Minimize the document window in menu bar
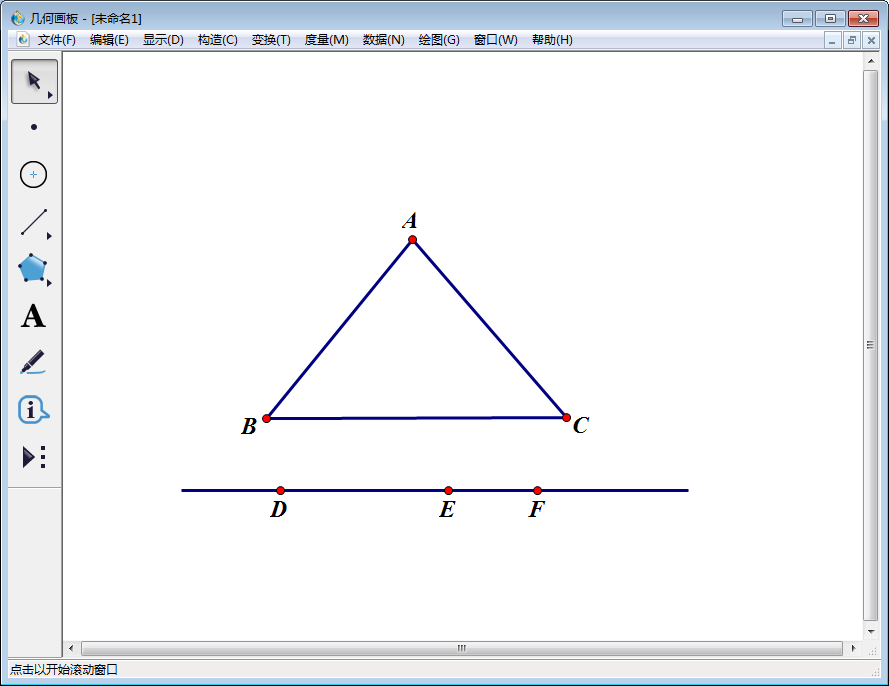The image size is (889, 686). [832, 40]
